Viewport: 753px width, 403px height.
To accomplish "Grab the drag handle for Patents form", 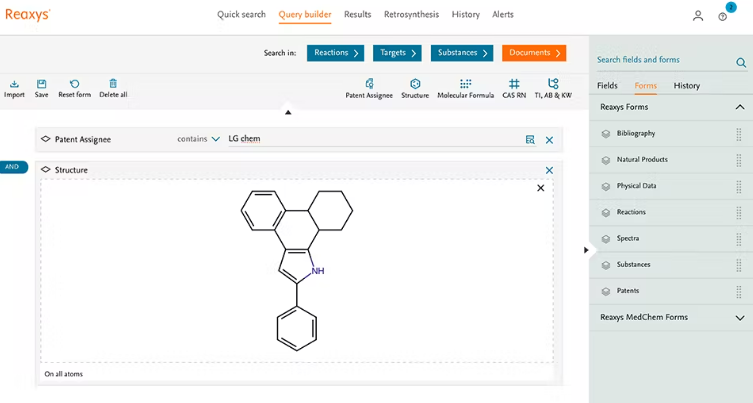I will 739,291.
